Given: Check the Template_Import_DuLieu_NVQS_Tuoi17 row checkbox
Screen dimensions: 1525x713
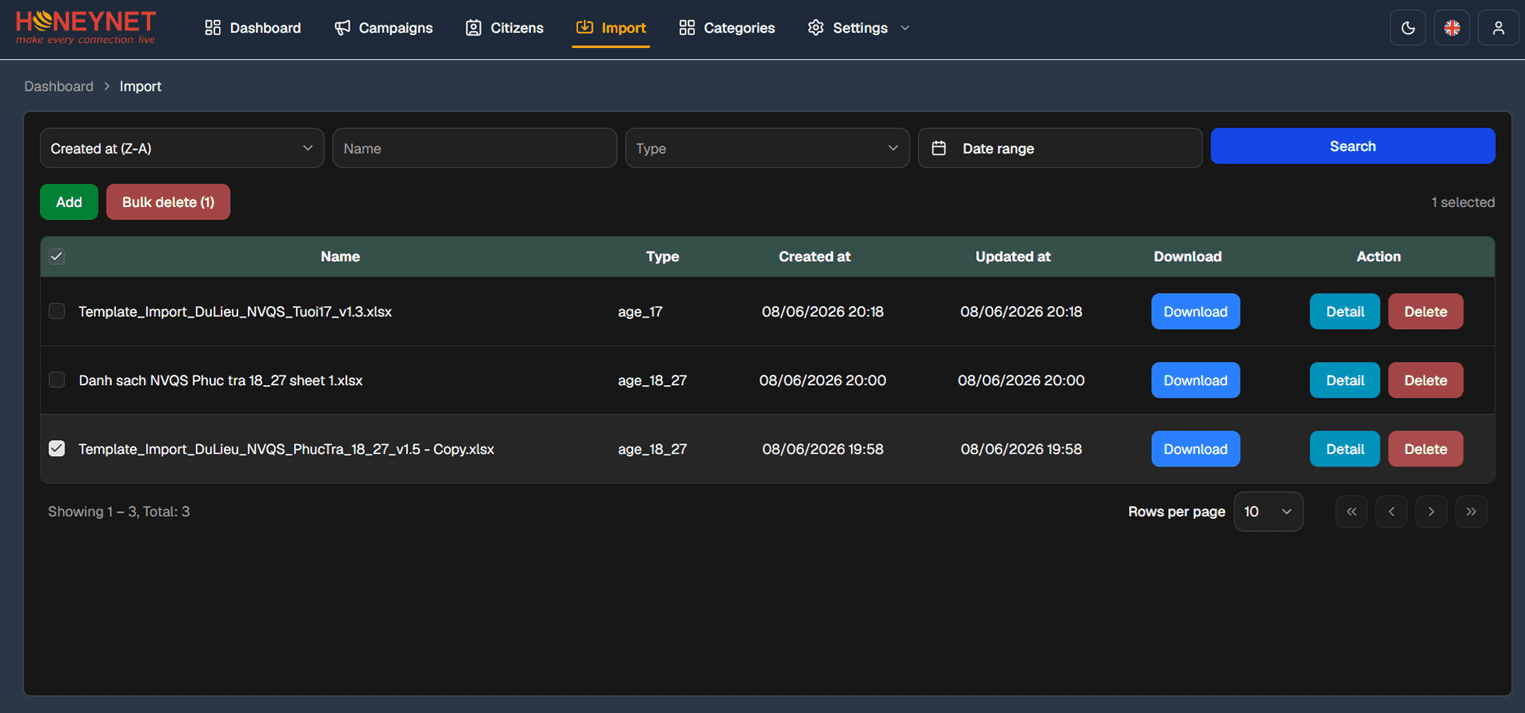Looking at the screenshot, I should [57, 311].
